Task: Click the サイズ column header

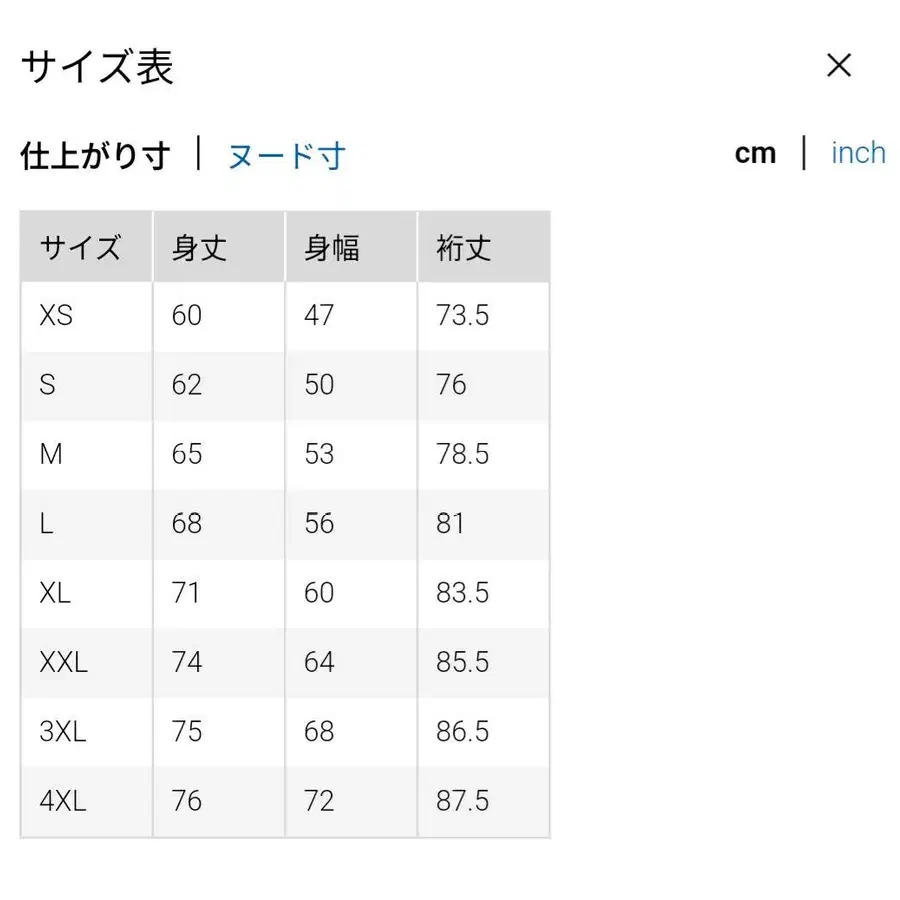Action: (x=80, y=246)
